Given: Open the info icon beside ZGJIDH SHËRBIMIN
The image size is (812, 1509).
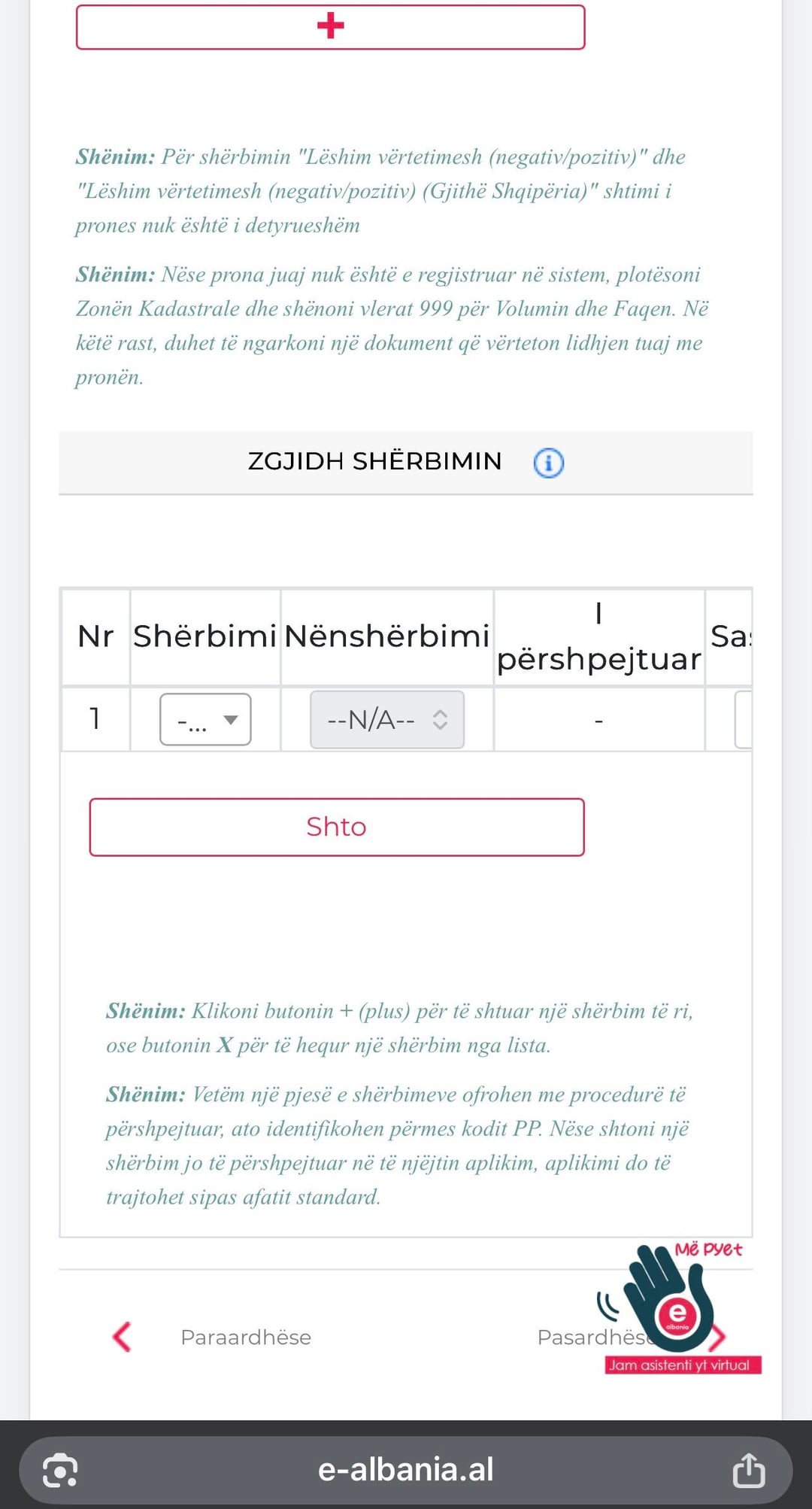Looking at the screenshot, I should coord(548,462).
